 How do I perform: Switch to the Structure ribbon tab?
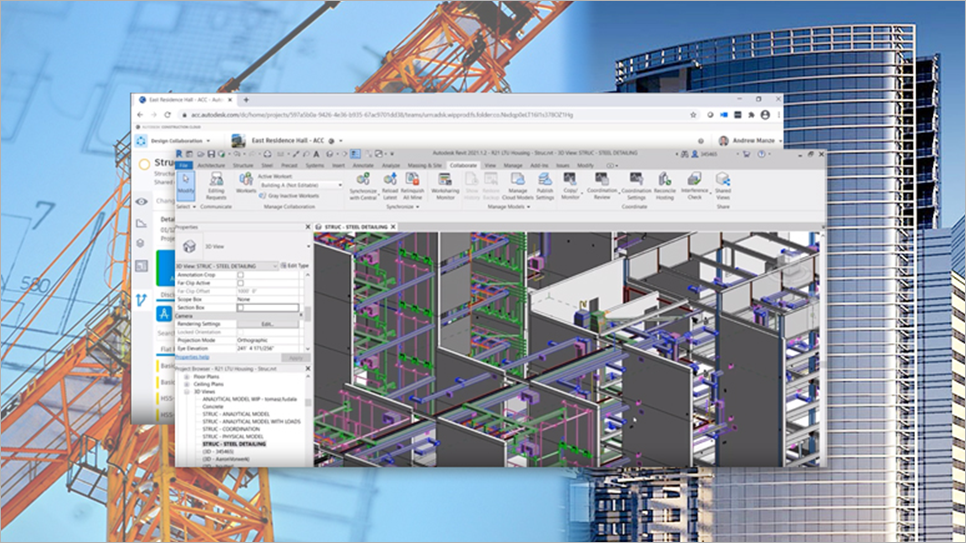243,165
